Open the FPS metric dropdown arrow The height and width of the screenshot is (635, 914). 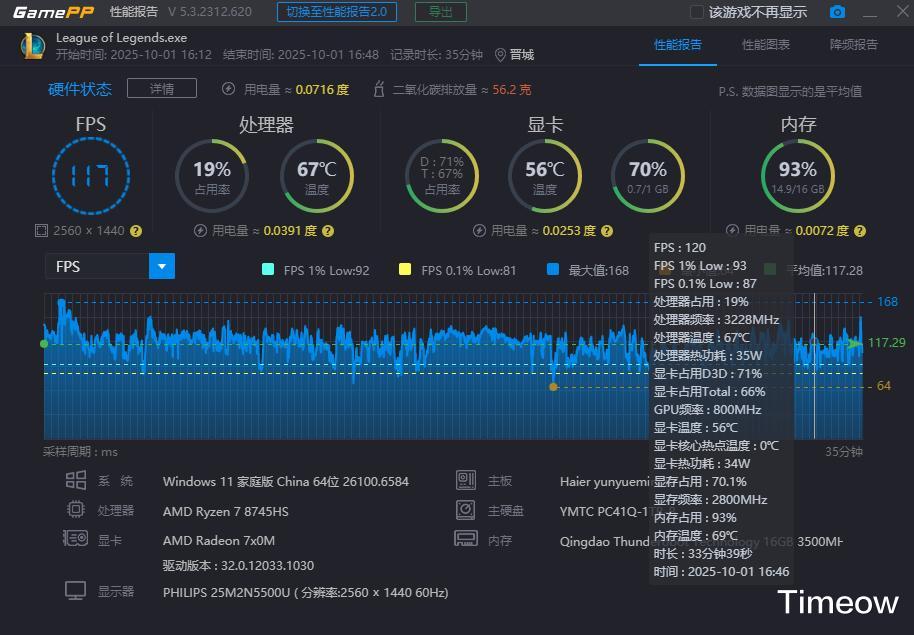coord(162,266)
